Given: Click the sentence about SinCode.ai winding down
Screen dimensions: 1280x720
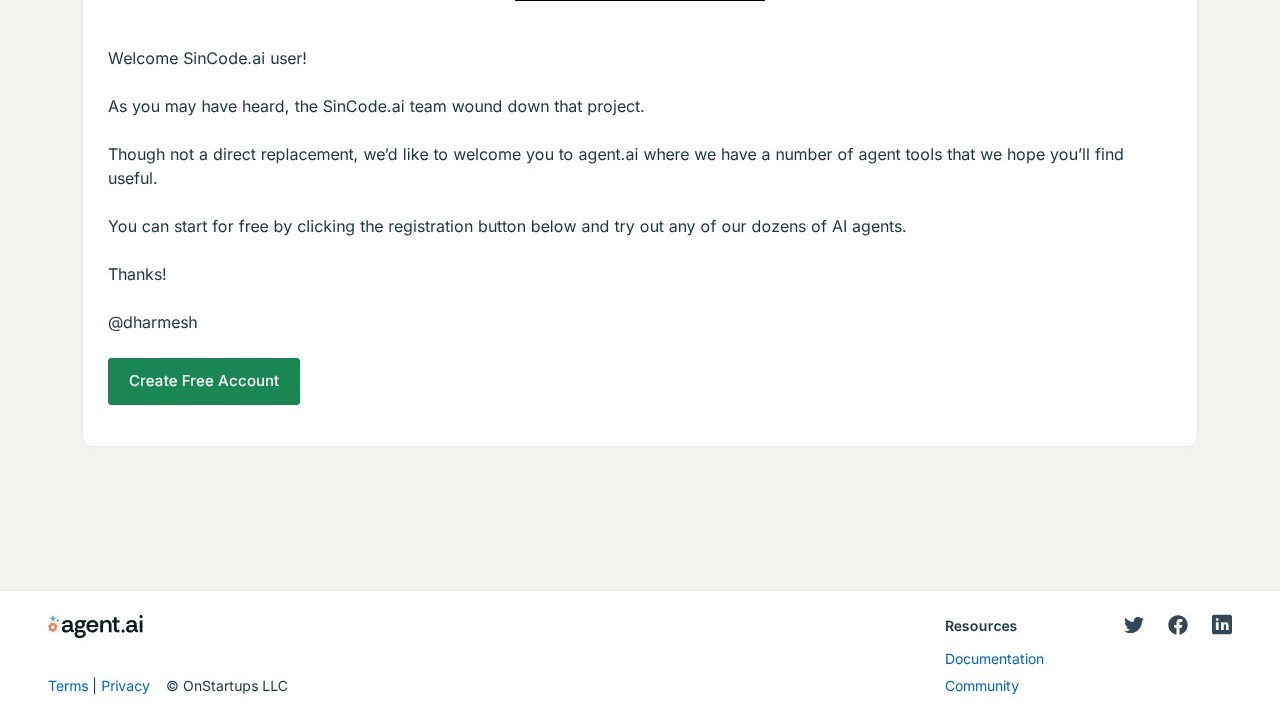Looking at the screenshot, I should click(x=376, y=106).
